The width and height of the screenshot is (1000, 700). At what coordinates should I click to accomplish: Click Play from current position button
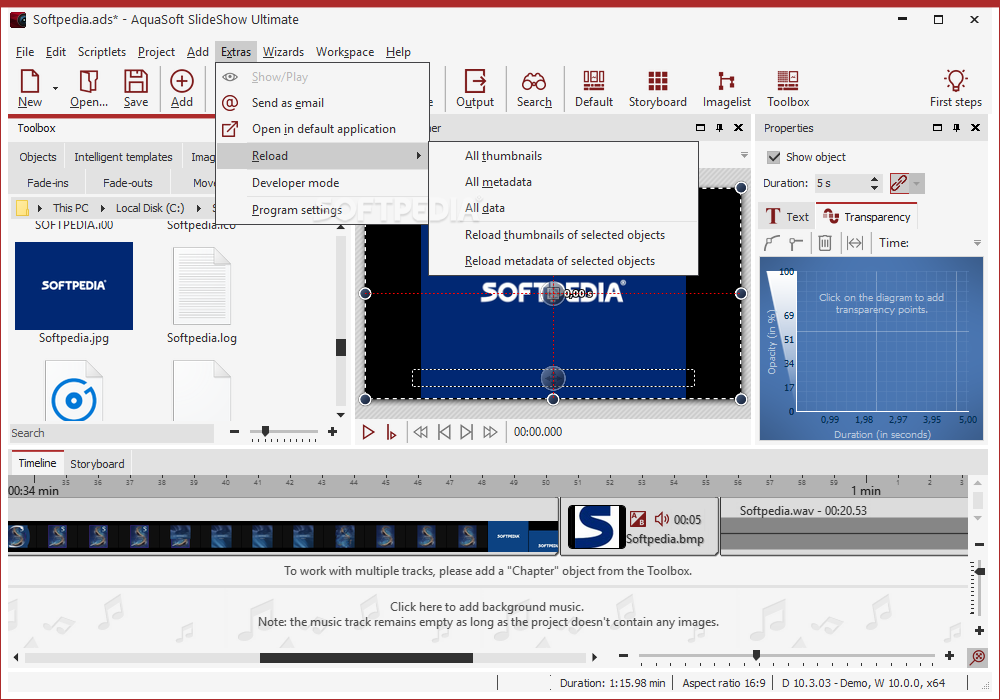click(391, 432)
